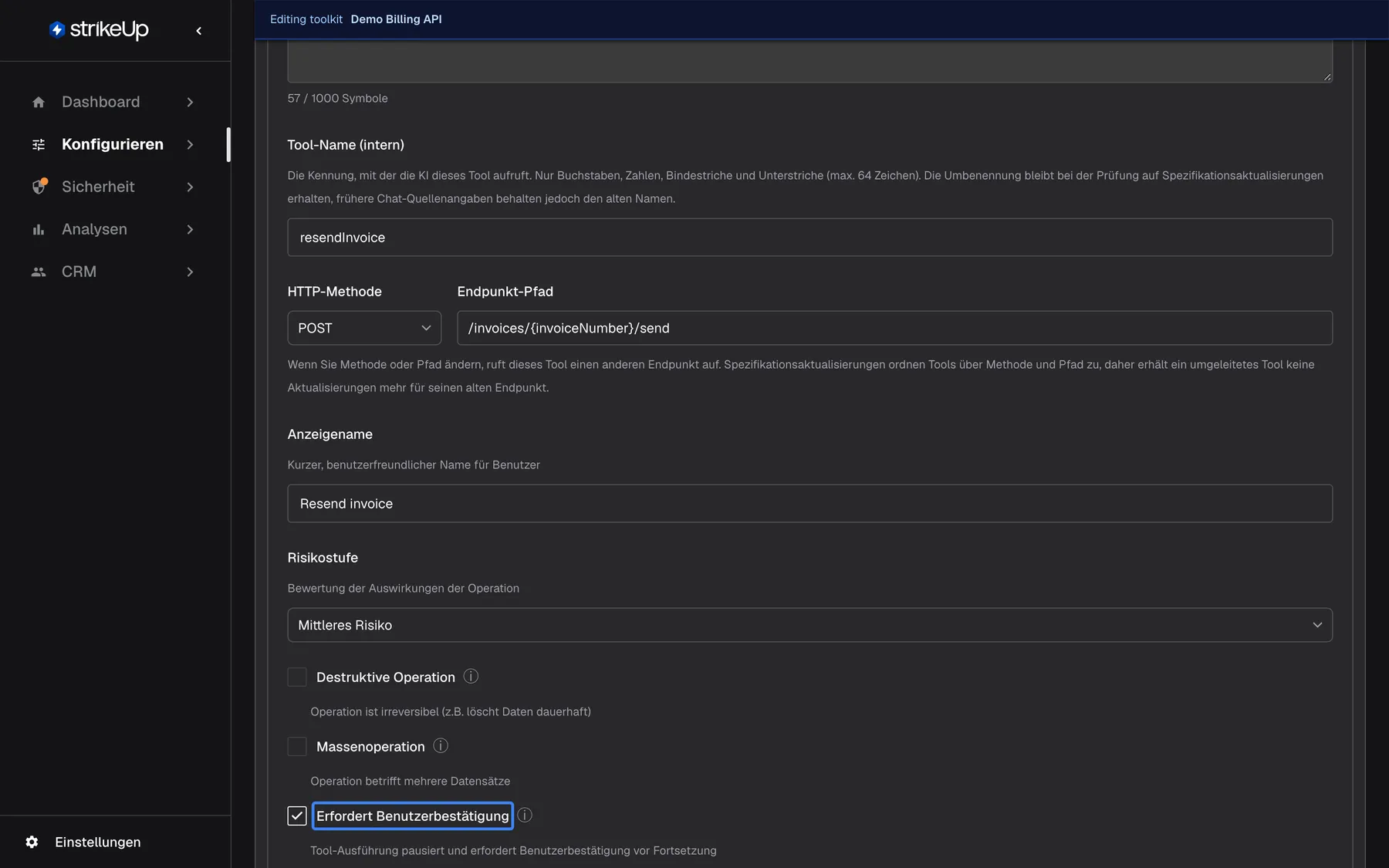Screen dimensions: 1389x868
Task: Collapse the sidebar with the left chevron
Action: 199,31
